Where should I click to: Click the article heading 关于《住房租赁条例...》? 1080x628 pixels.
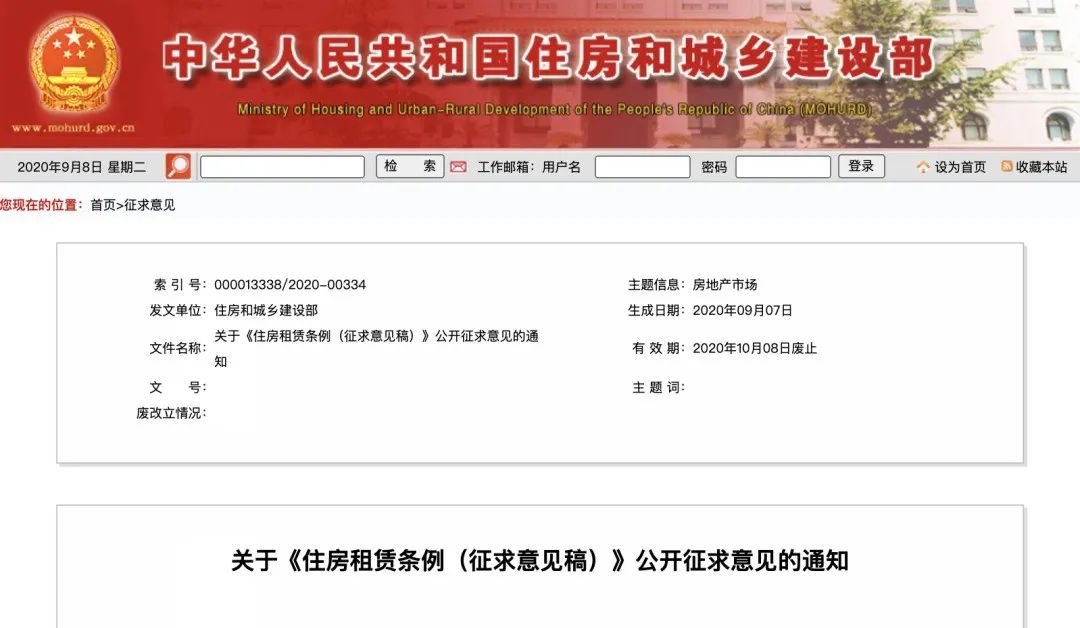[540, 561]
